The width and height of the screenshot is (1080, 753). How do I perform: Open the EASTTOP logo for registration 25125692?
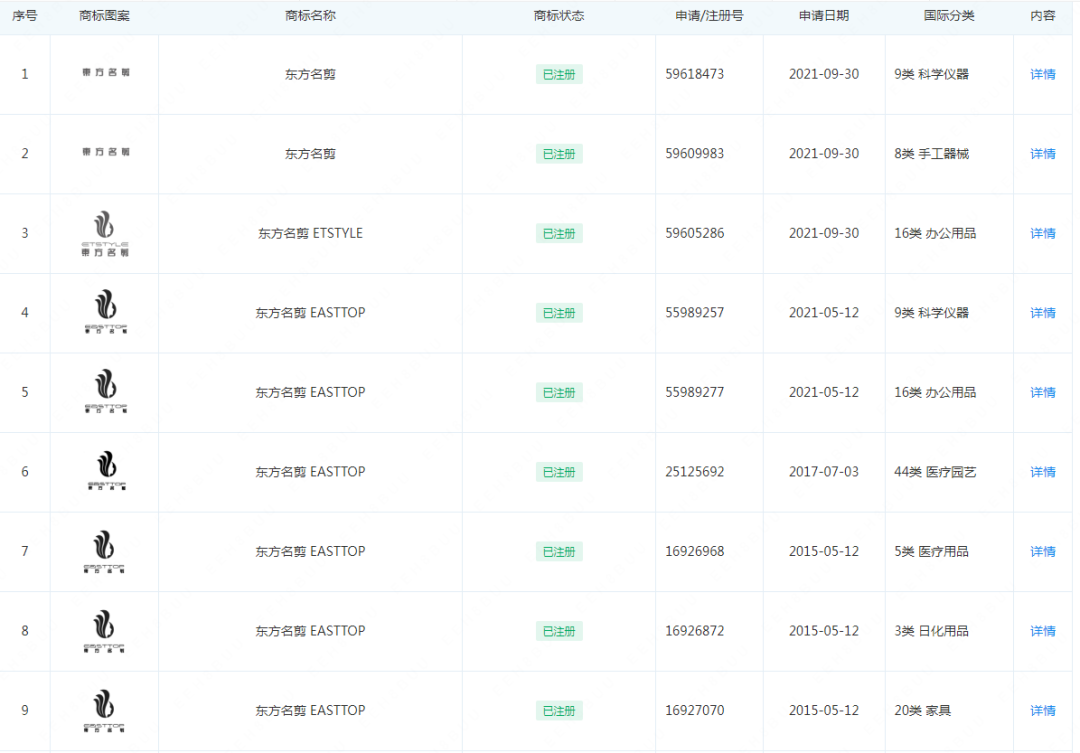[107, 471]
